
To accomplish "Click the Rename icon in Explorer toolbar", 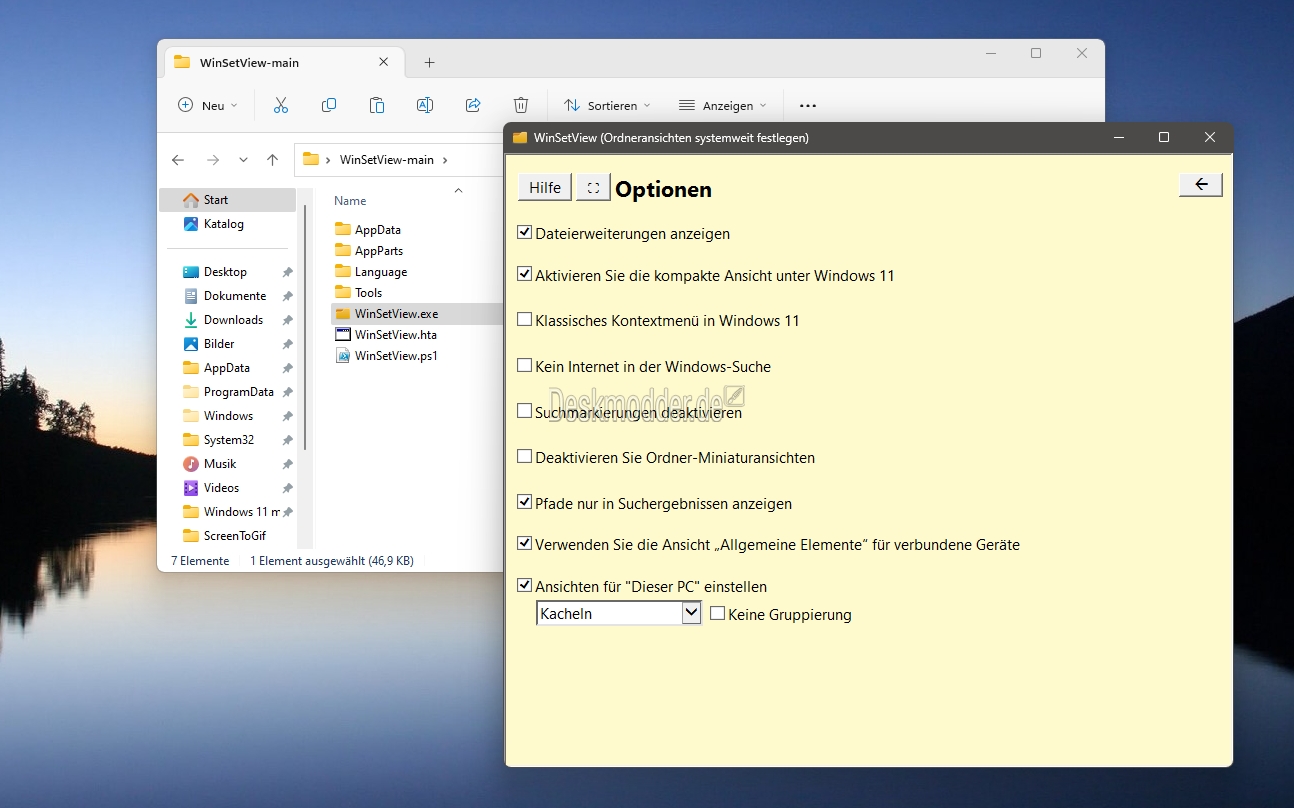I will pyautogui.click(x=424, y=105).
